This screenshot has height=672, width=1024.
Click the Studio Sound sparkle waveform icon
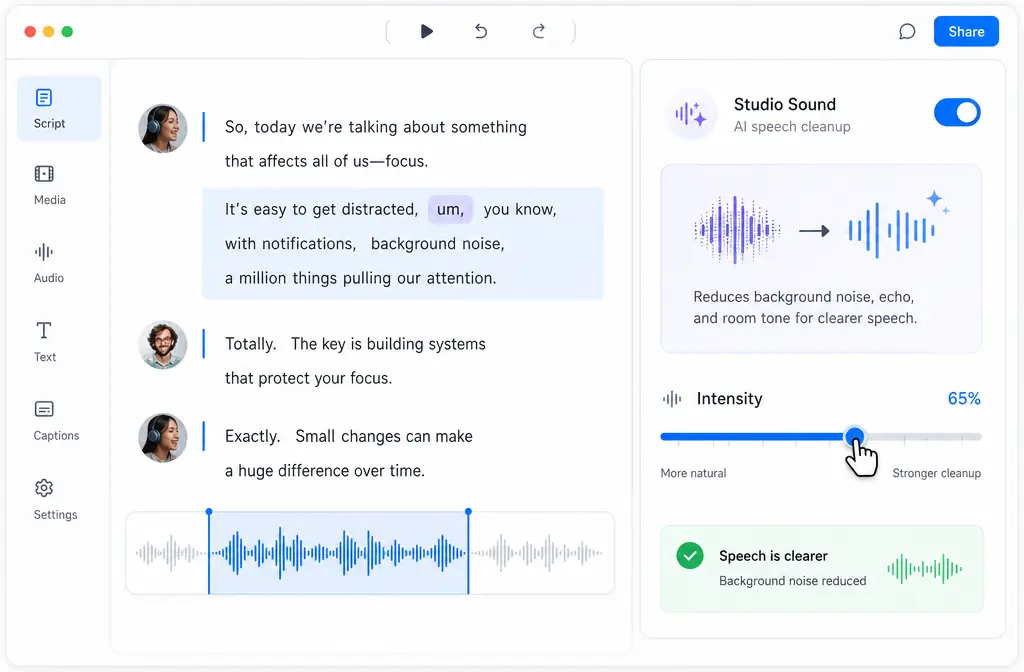691,114
